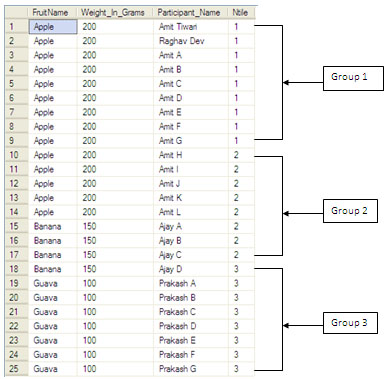Image resolution: width=391 pixels, height=379 pixels.
Task: Select row header number 22
Action: 17,326
